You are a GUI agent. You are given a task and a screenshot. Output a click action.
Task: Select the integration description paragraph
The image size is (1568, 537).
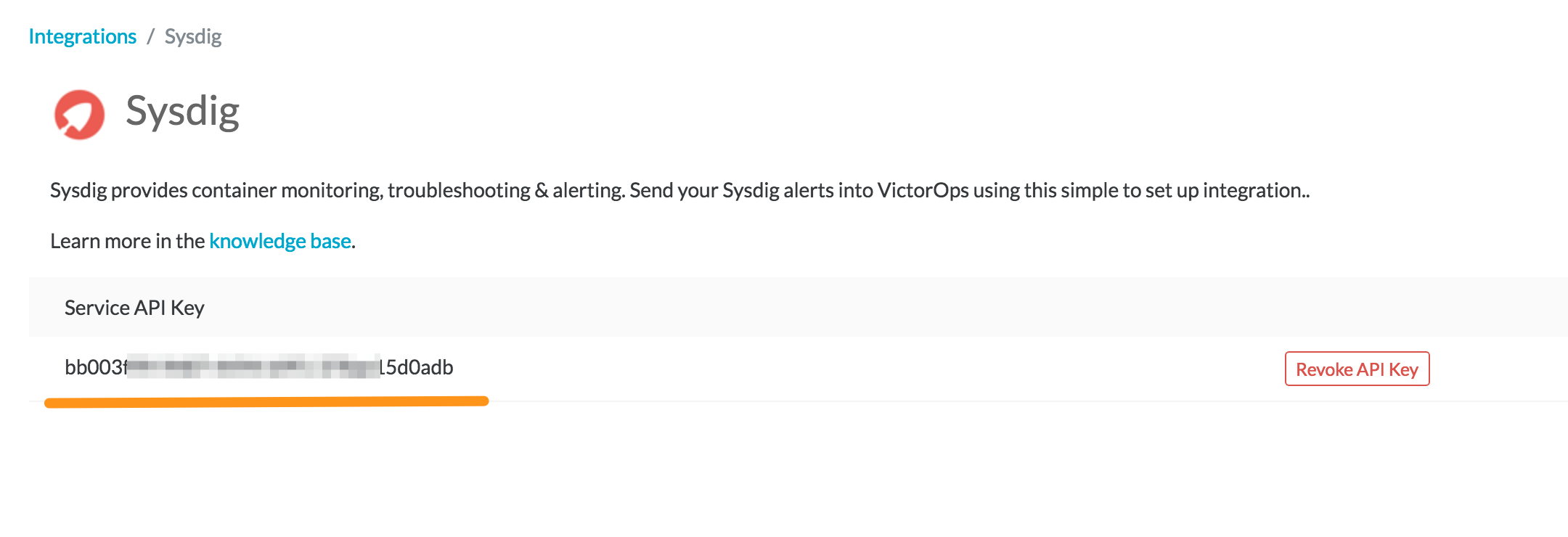tap(679, 191)
